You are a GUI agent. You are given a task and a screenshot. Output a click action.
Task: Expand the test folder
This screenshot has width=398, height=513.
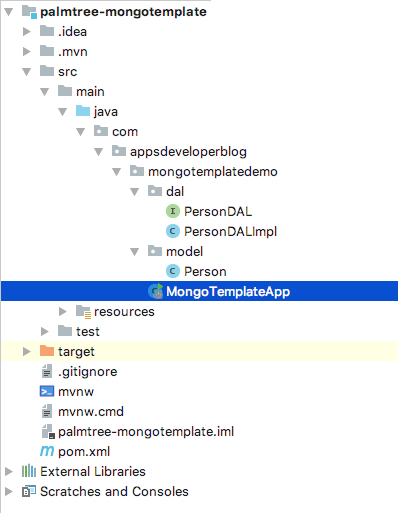point(45,331)
